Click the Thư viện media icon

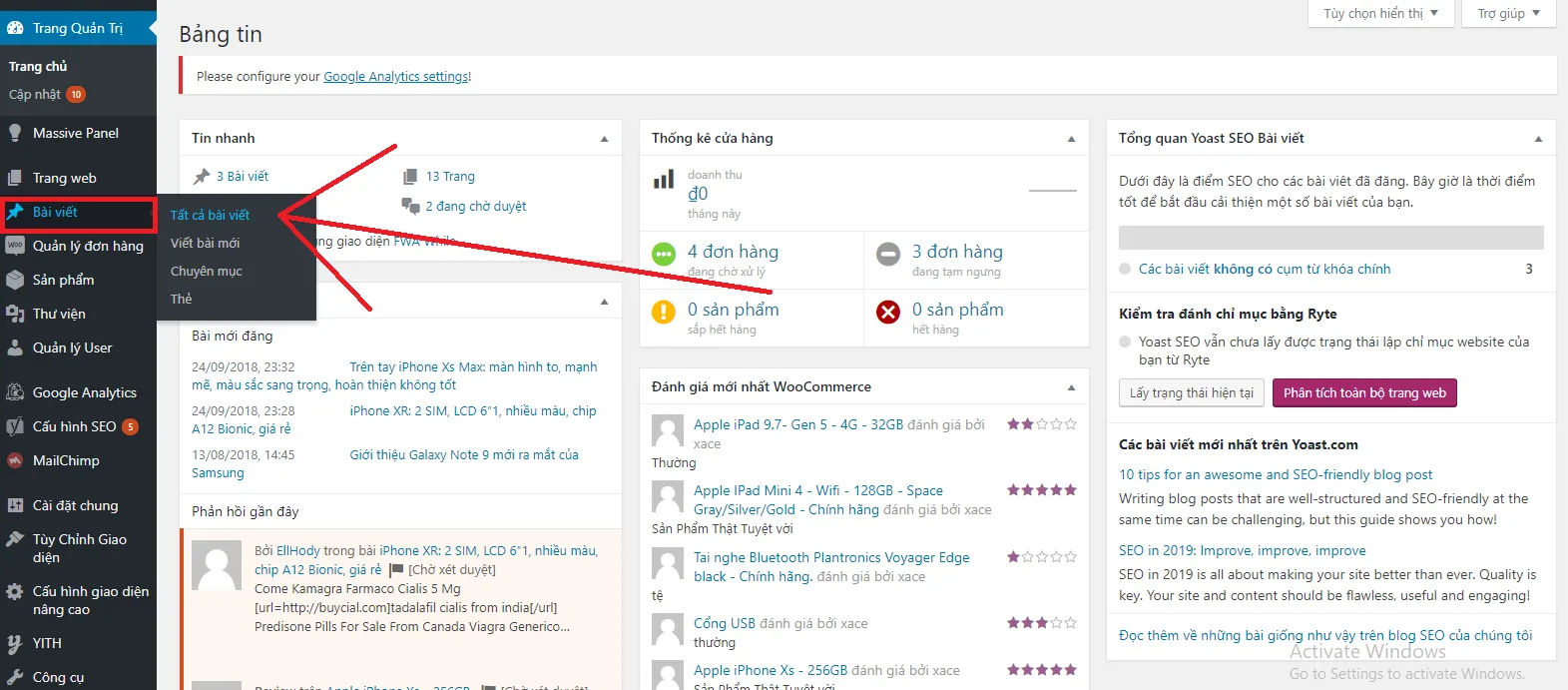pyautogui.click(x=15, y=314)
